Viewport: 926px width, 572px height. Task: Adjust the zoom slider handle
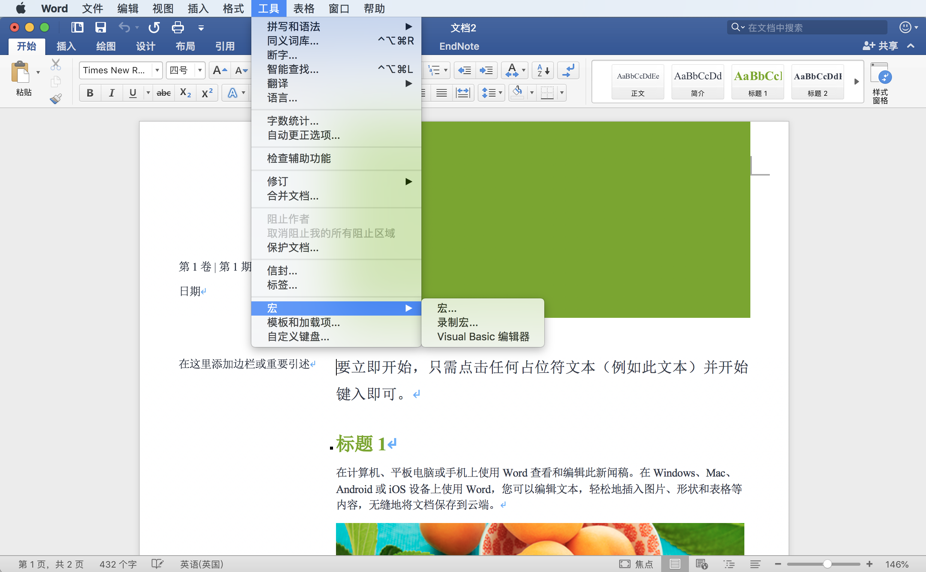click(827, 564)
